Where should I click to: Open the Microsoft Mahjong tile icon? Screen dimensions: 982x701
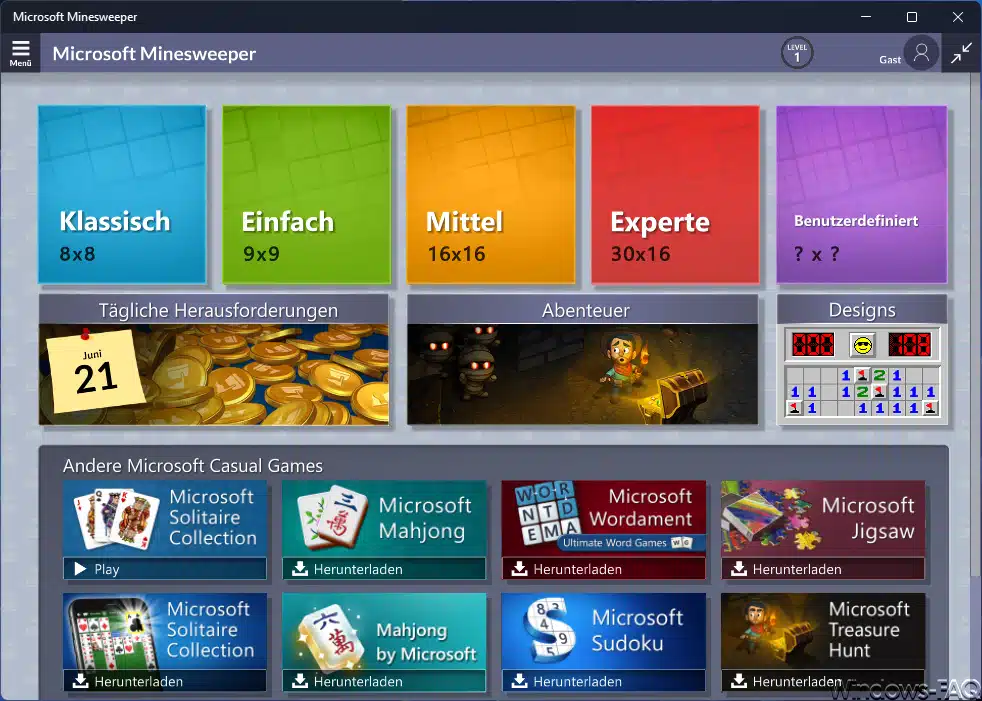click(x=331, y=517)
